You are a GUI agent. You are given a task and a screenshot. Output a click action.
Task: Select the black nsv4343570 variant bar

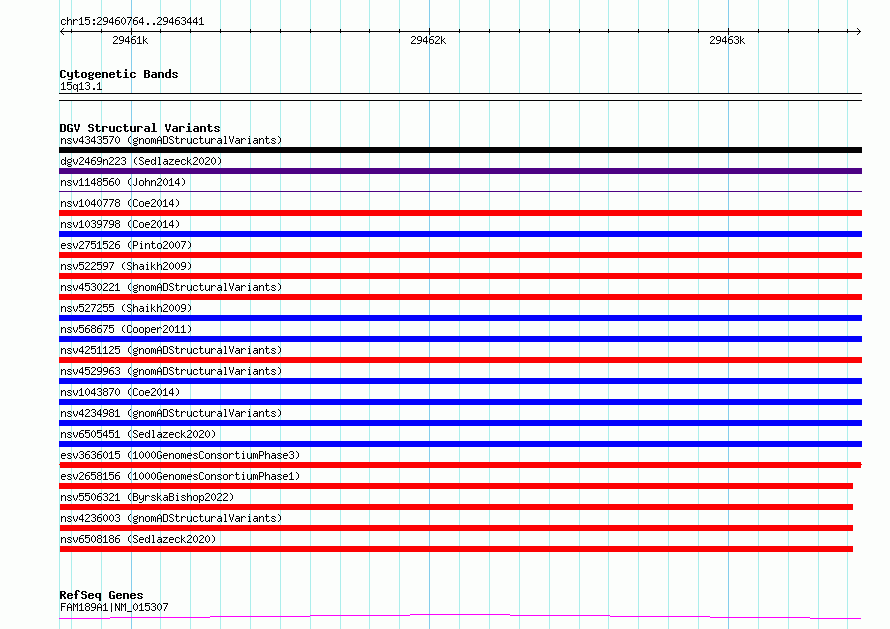click(x=460, y=150)
